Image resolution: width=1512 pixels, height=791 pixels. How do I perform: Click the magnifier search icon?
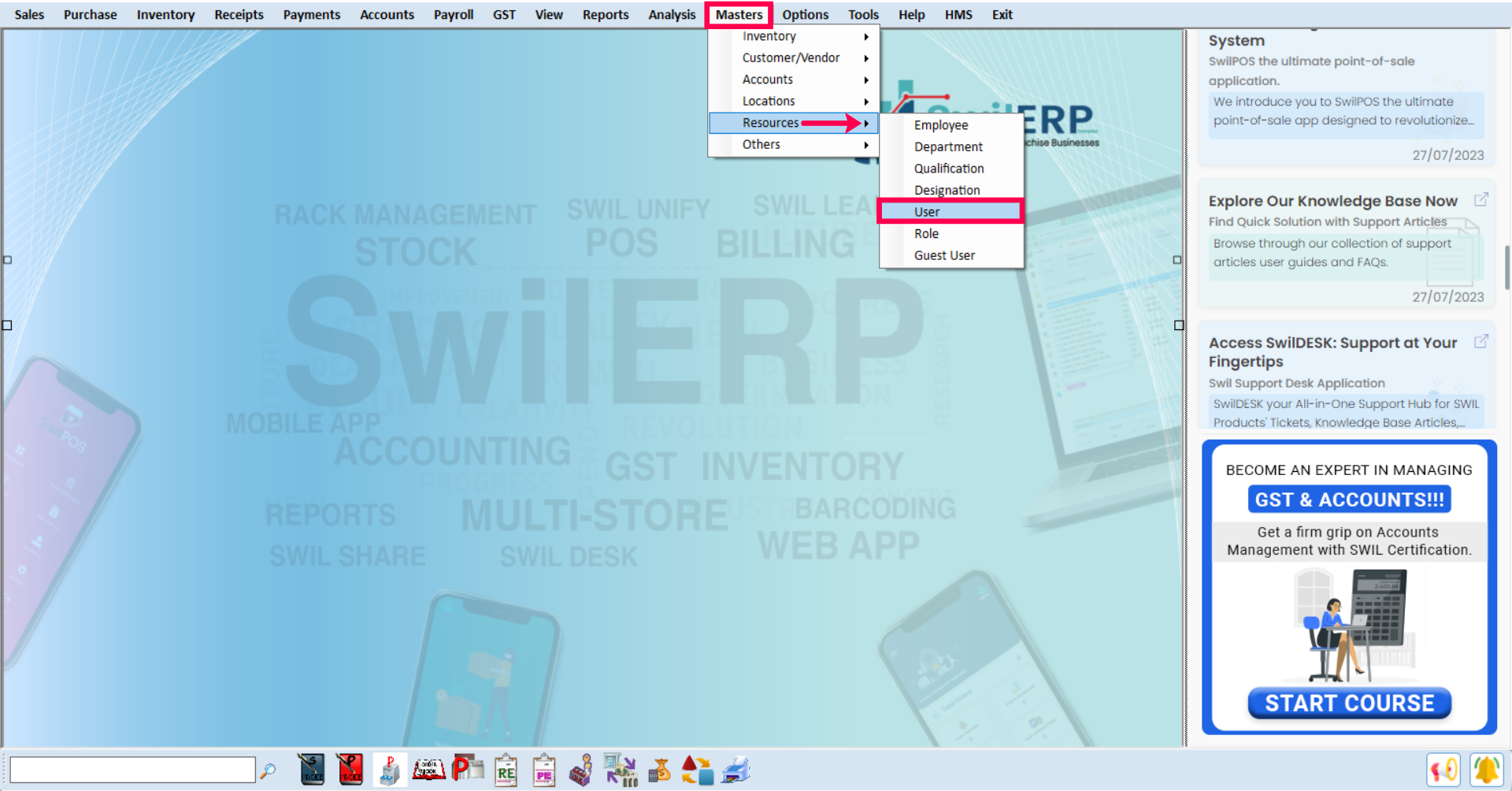pos(268,771)
